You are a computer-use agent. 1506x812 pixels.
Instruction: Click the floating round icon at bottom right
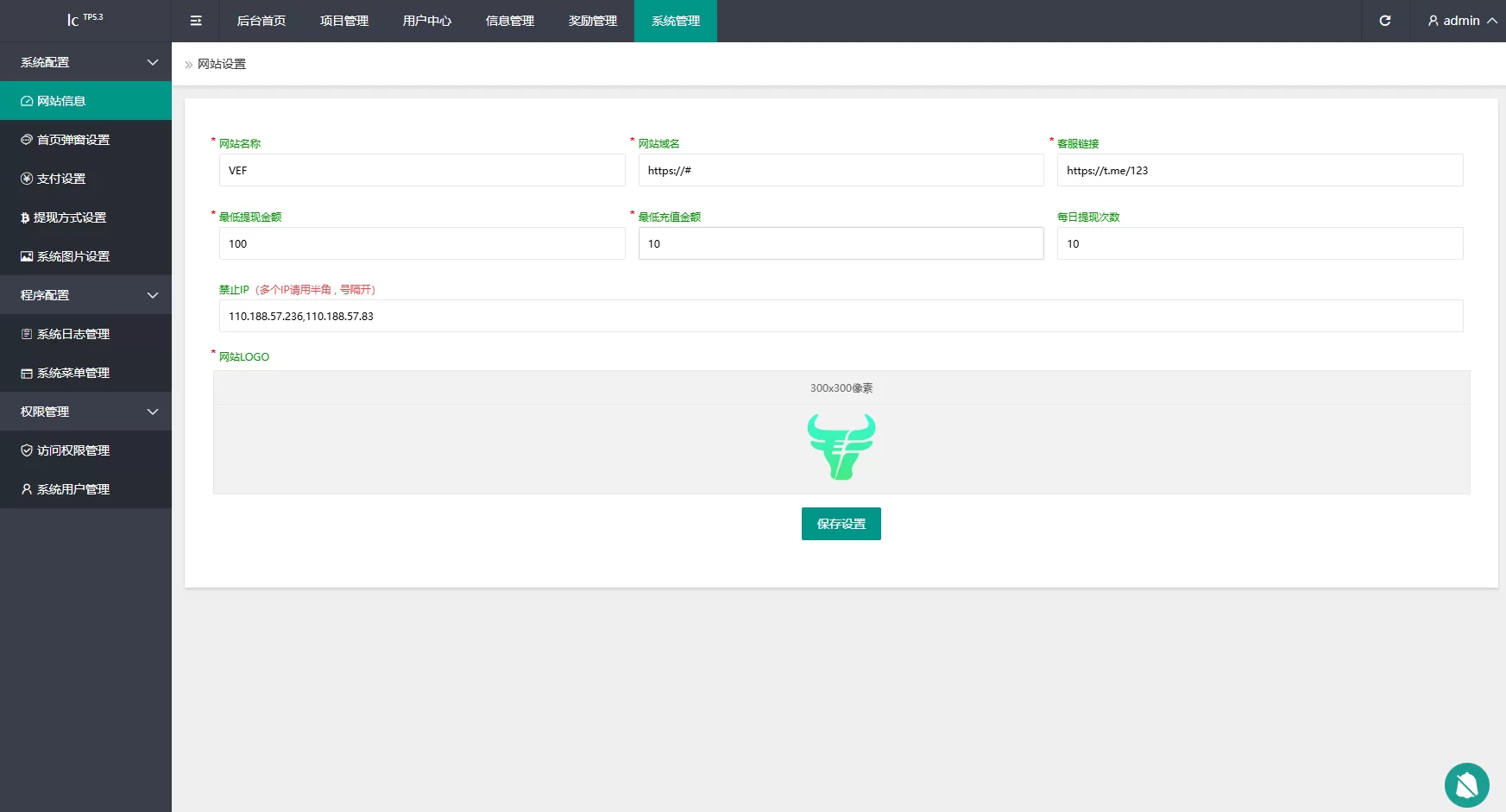pos(1466,785)
